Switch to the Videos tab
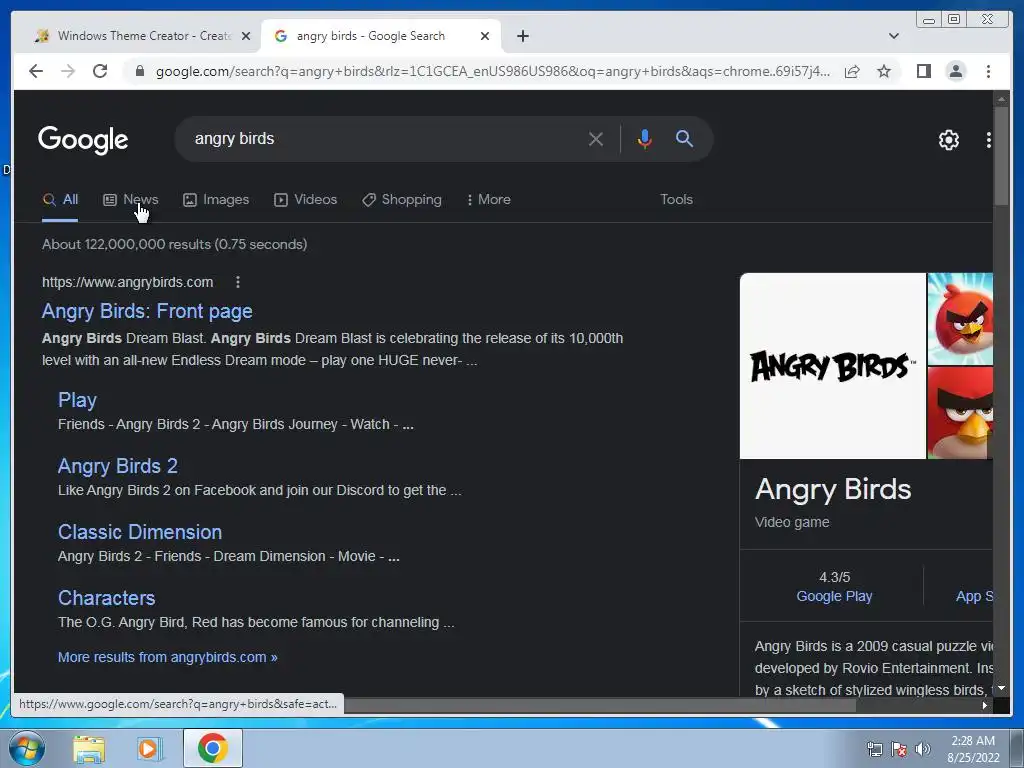 (306, 200)
